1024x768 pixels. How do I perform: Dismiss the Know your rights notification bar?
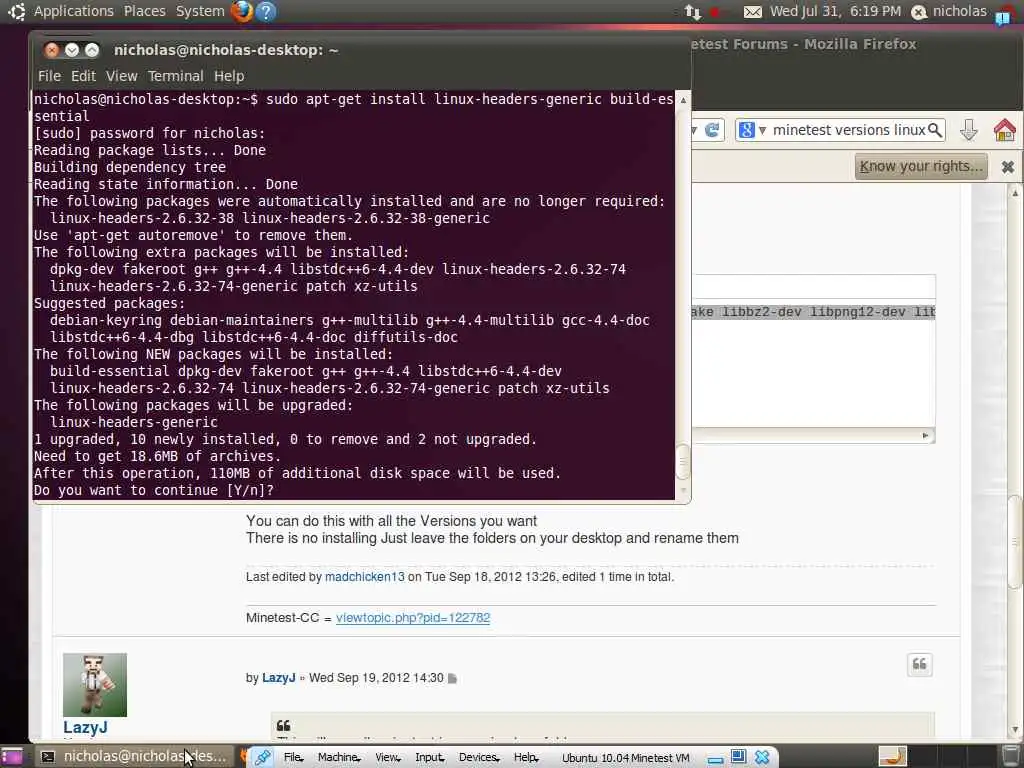1007,167
